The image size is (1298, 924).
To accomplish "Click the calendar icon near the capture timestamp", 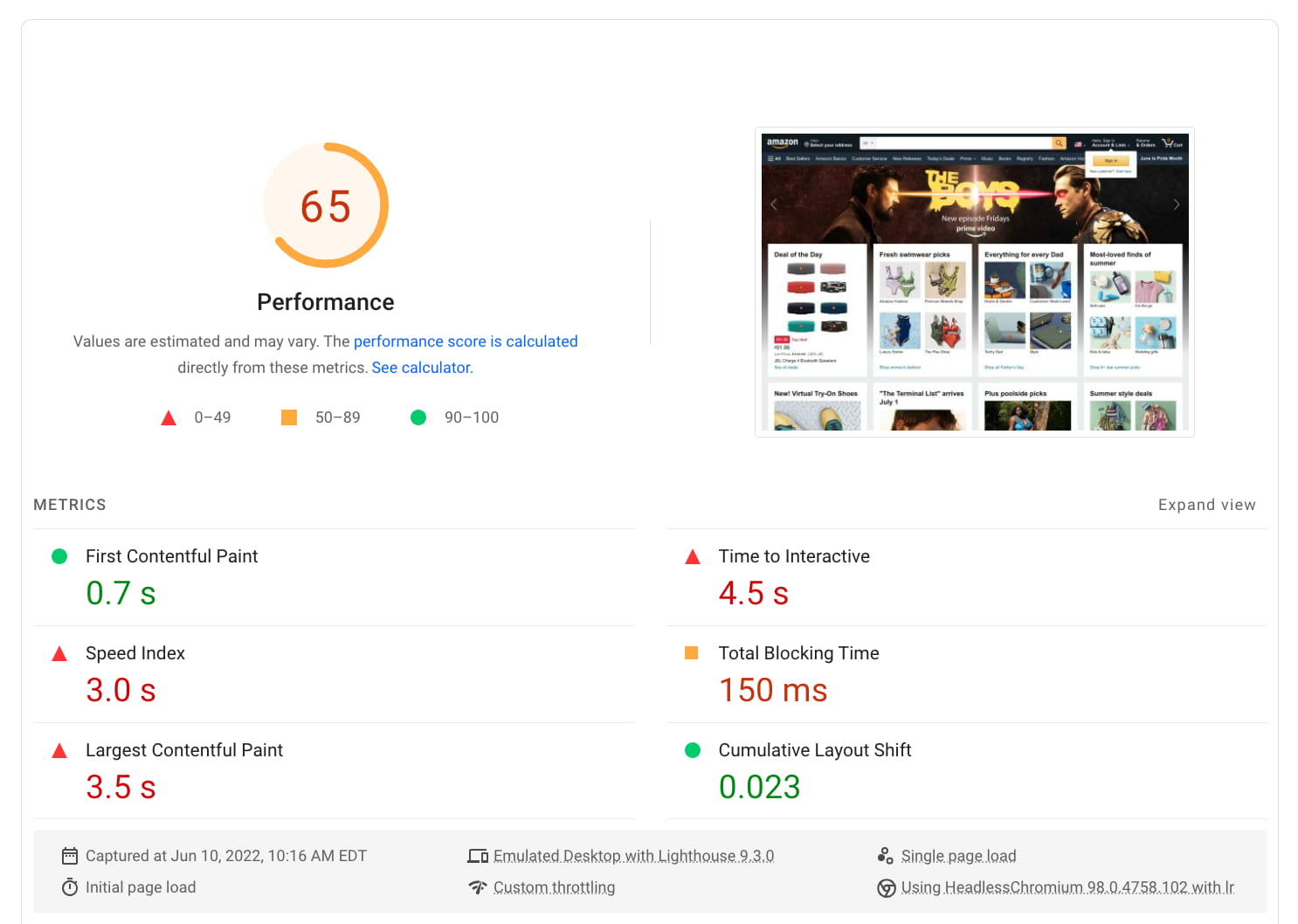I will (x=70, y=855).
